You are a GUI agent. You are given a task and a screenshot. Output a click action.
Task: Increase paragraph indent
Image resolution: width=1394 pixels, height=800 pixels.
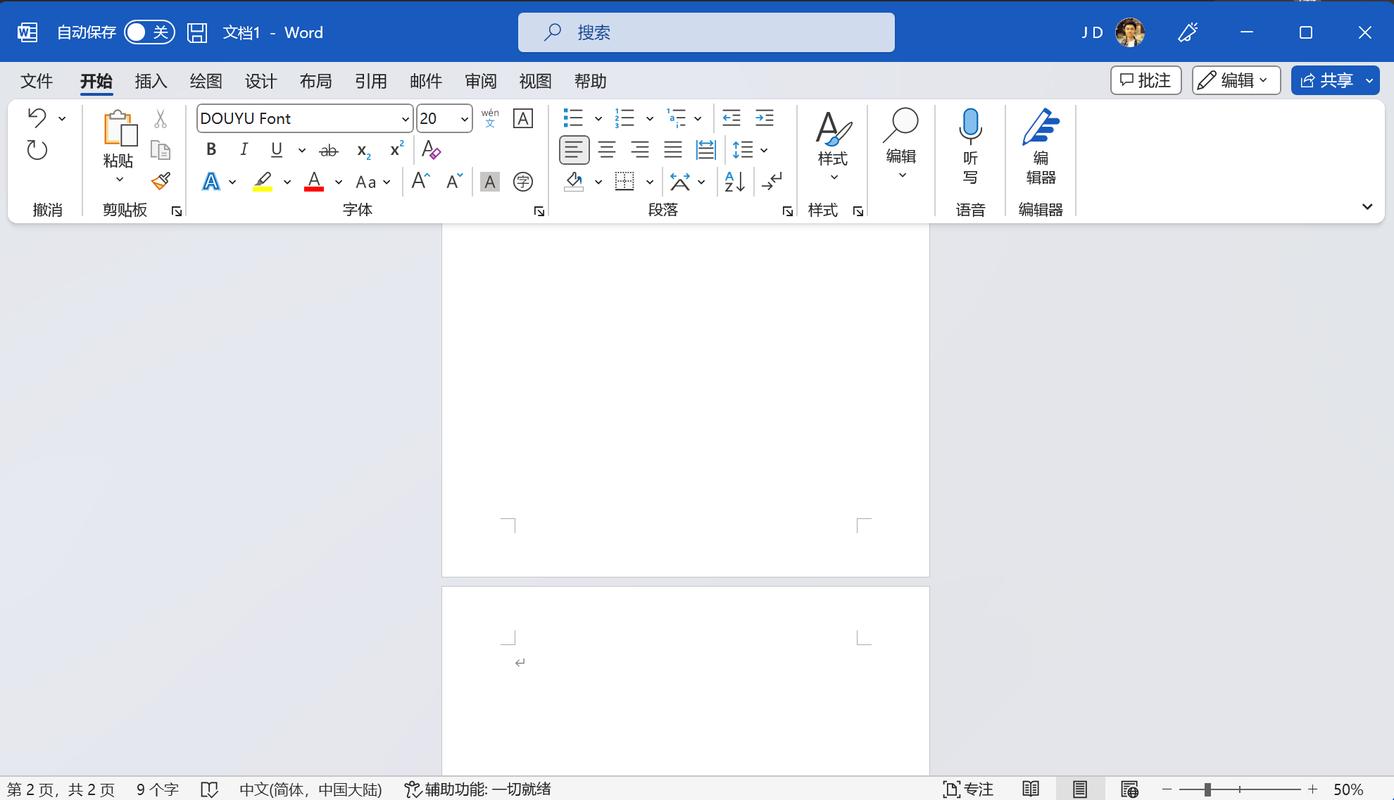click(x=764, y=118)
